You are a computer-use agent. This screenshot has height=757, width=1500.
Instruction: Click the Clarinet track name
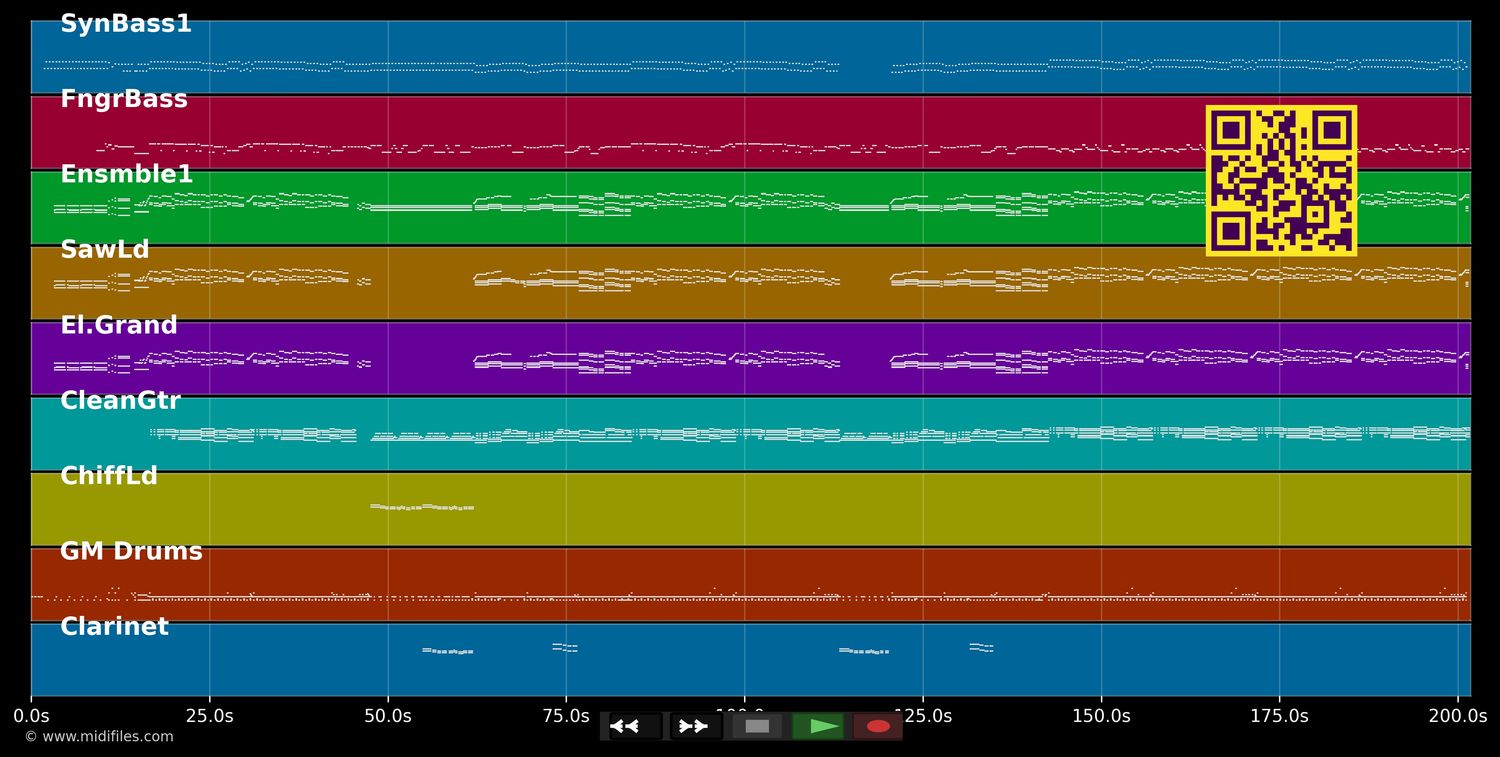click(115, 628)
